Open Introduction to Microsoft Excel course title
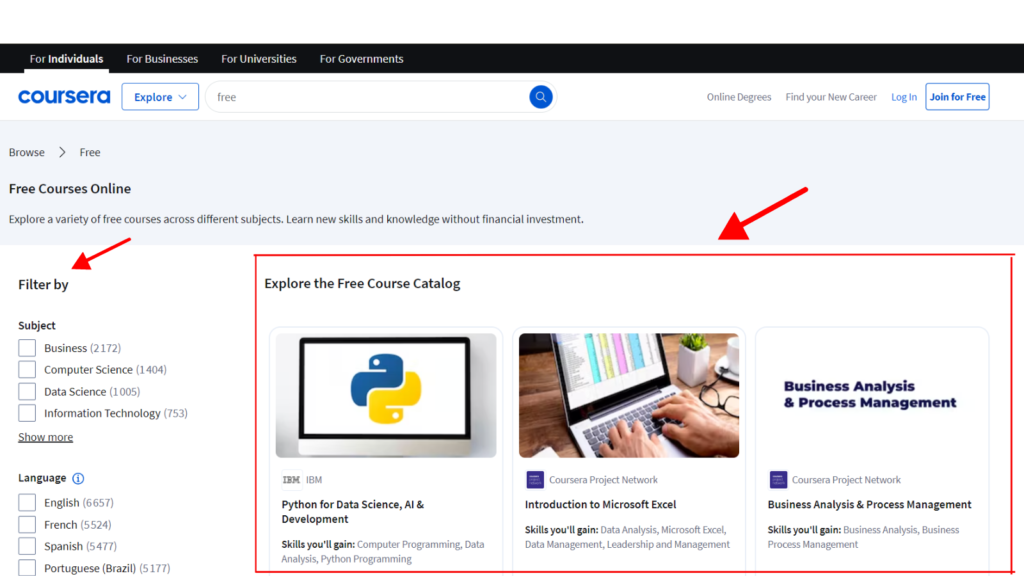 [600, 504]
